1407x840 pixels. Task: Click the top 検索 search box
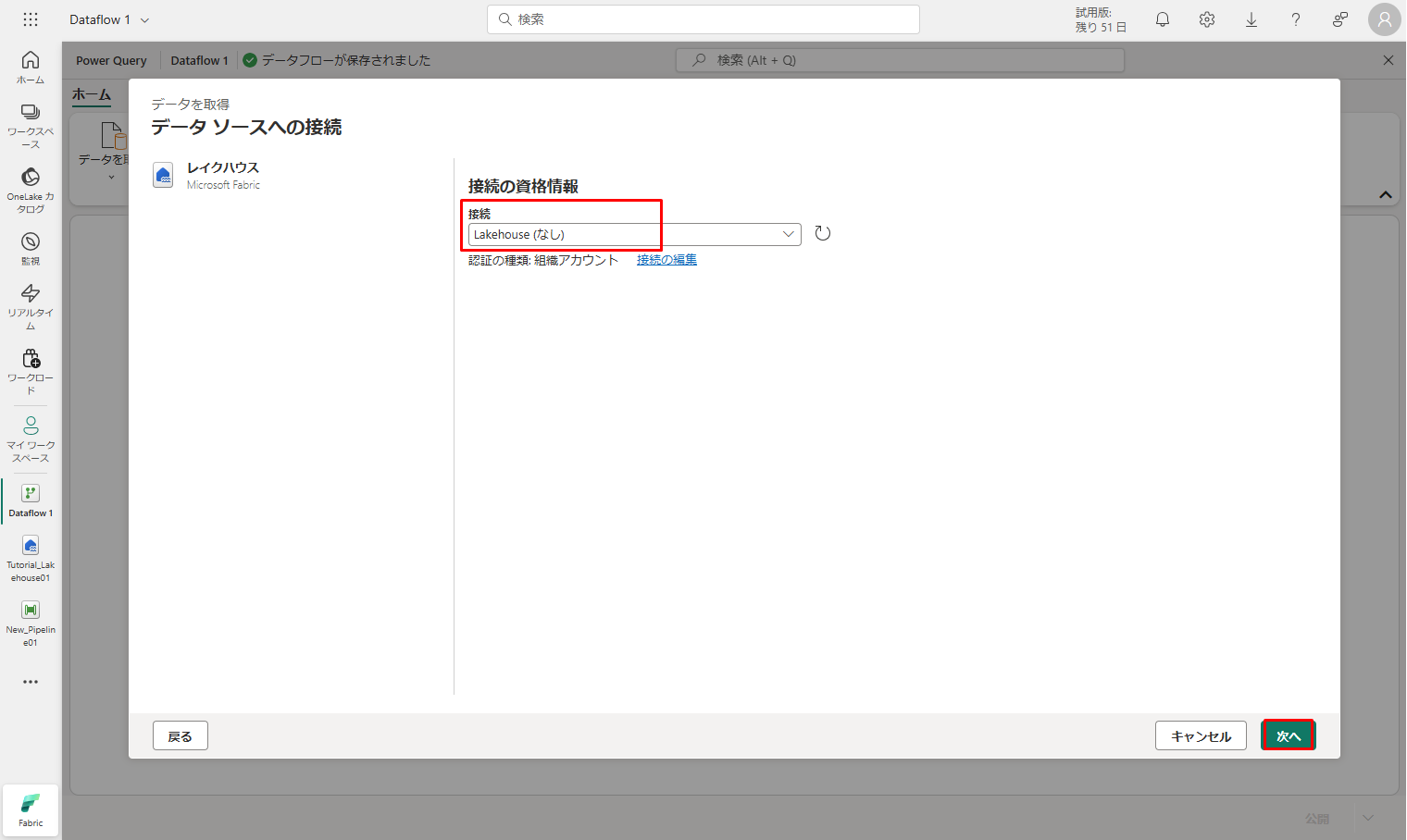(x=703, y=19)
